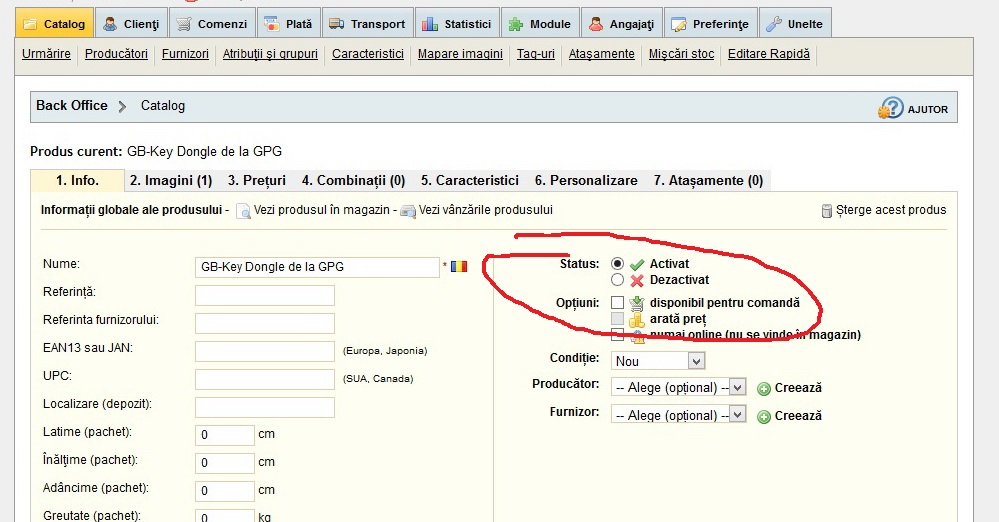Open the Furnizori submenu link

pyautogui.click(x=185, y=54)
